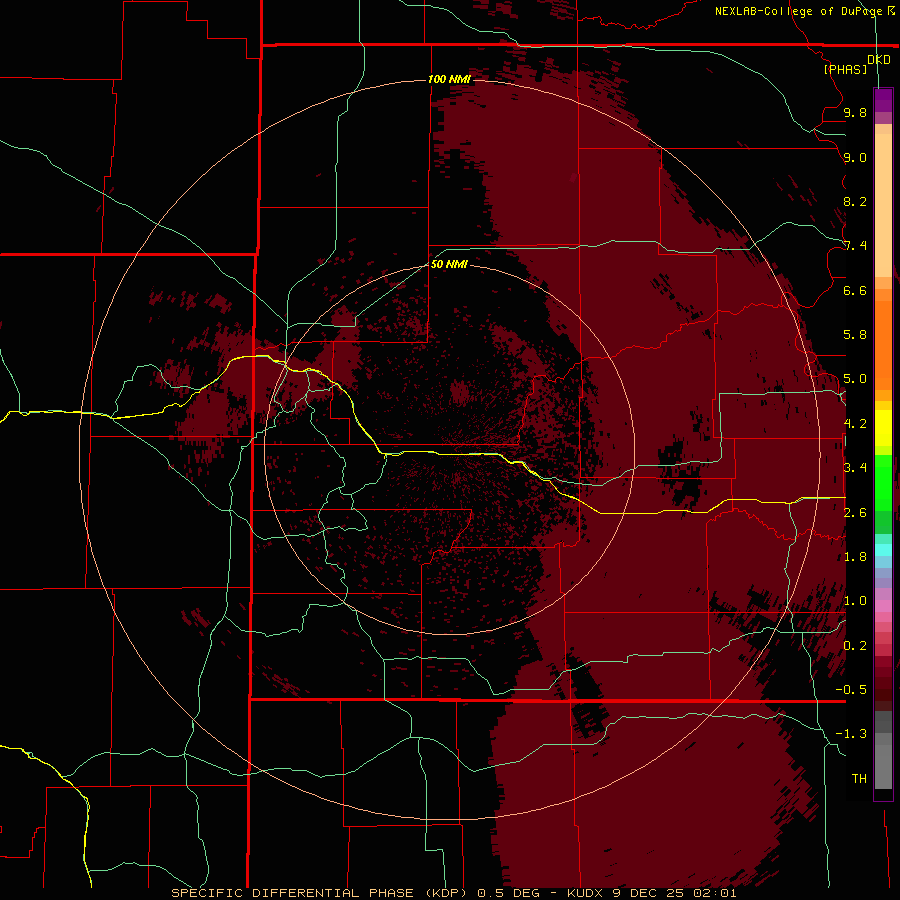Click the peach segment of the color bar
The height and width of the screenshot is (900, 900).
(x=883, y=205)
